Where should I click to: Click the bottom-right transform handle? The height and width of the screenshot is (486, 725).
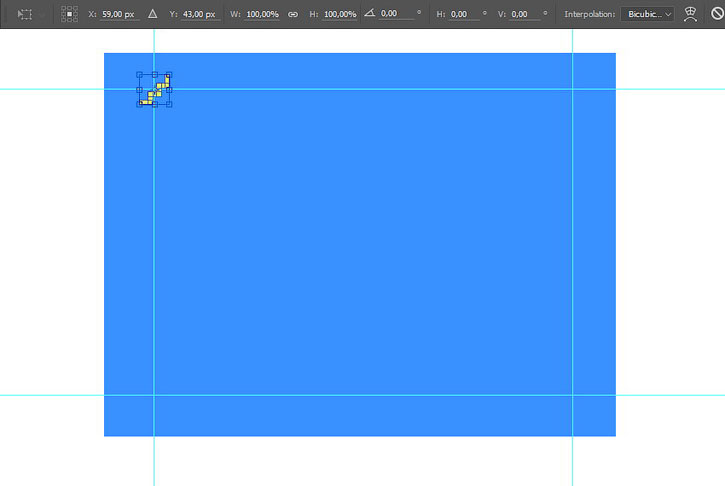point(169,105)
